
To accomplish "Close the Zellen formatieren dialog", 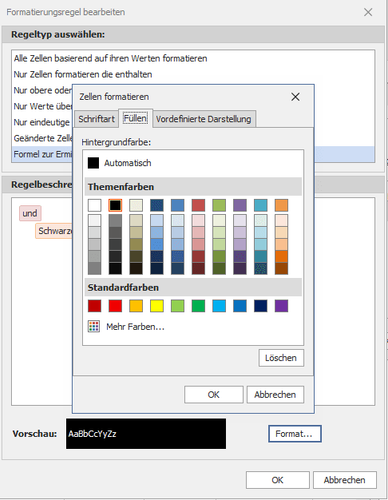I will click(x=295, y=97).
